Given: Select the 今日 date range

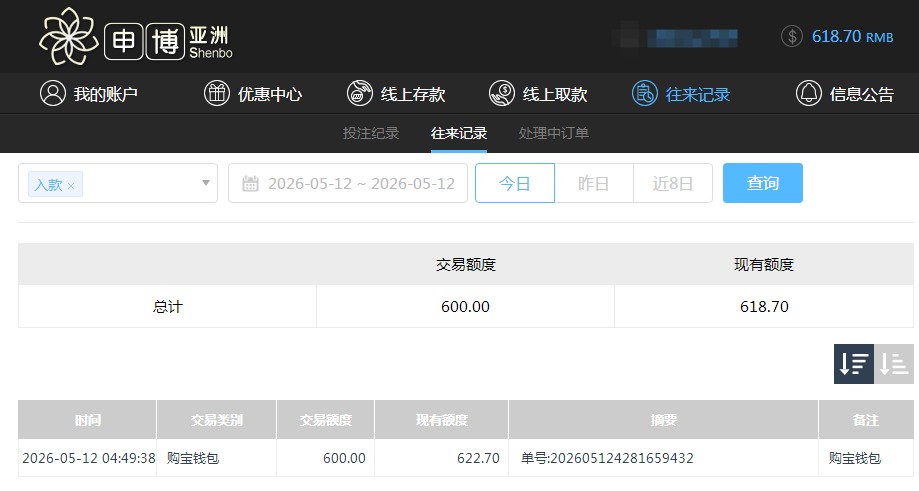Looking at the screenshot, I should (x=515, y=183).
